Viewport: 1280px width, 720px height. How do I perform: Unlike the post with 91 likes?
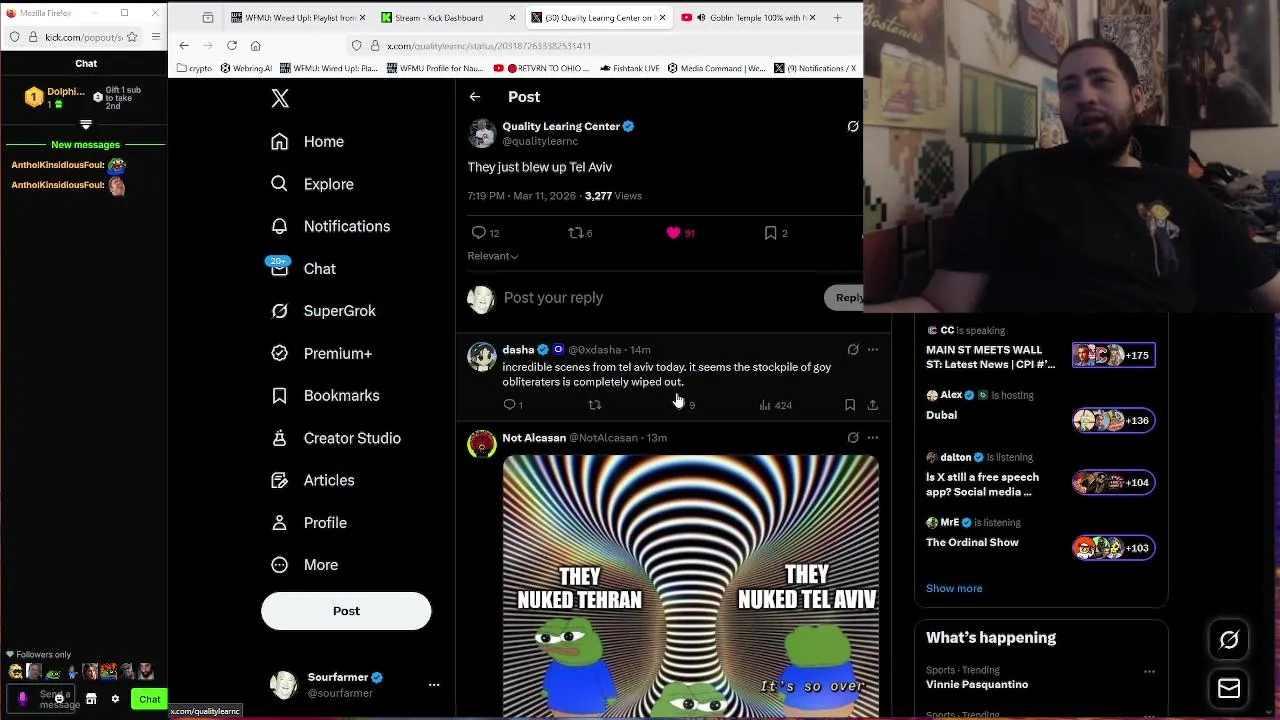680,233
